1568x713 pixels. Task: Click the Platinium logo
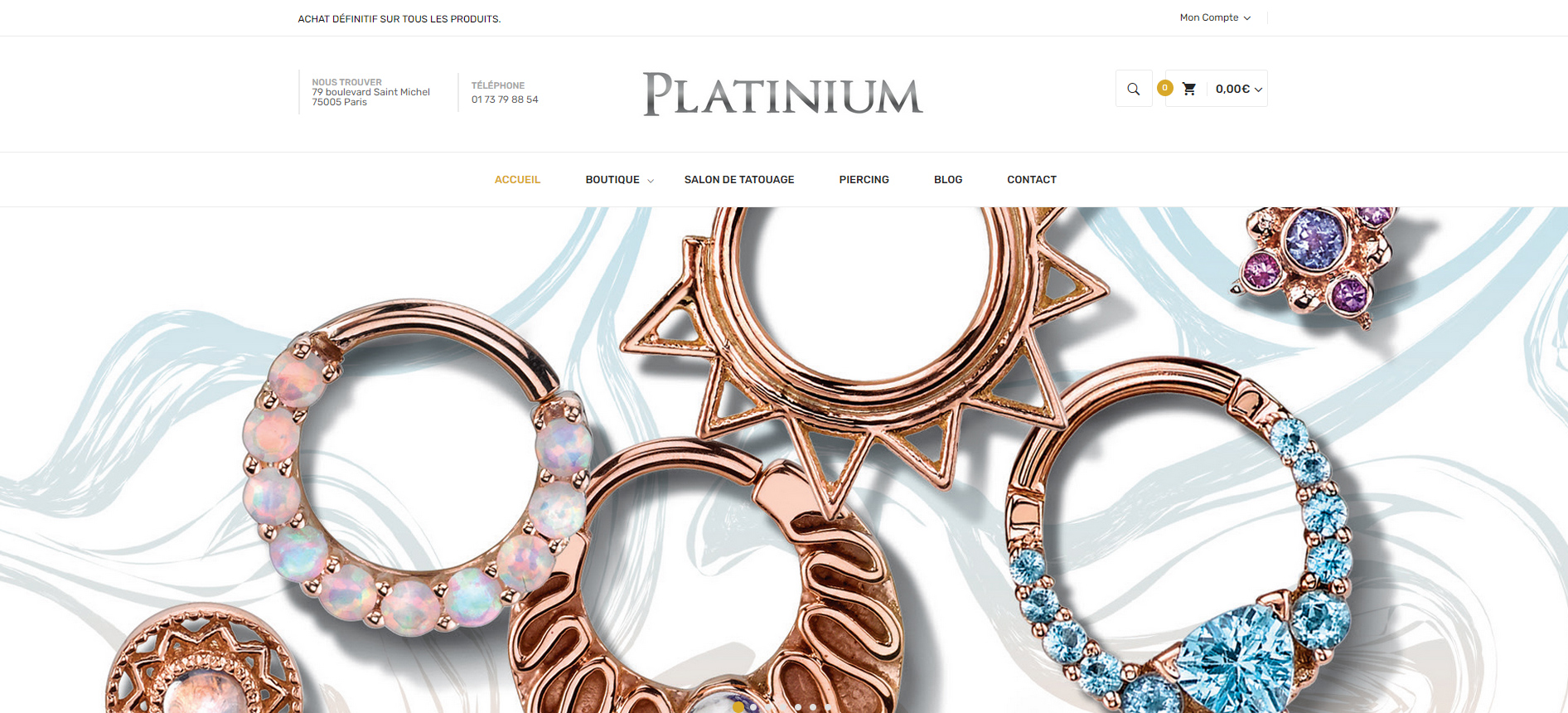(x=783, y=94)
